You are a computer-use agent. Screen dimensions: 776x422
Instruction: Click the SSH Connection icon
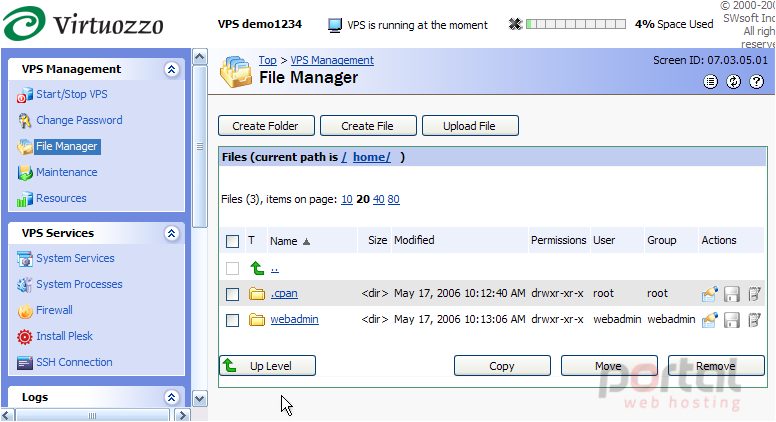click(25, 363)
